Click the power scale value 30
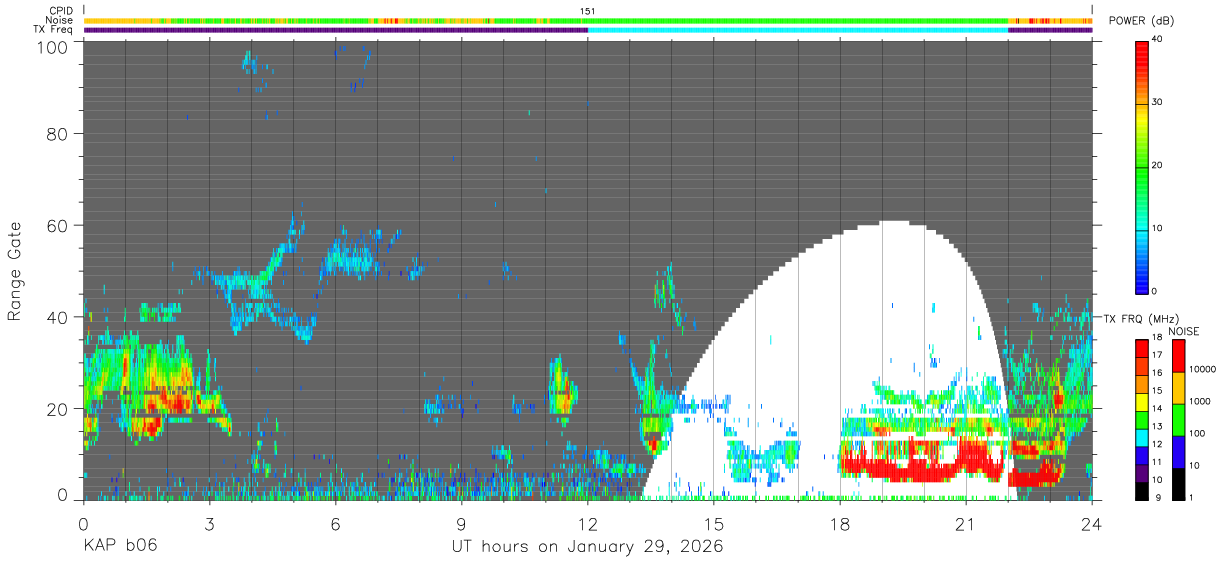This screenshot has width=1228, height=567. pos(1159,103)
